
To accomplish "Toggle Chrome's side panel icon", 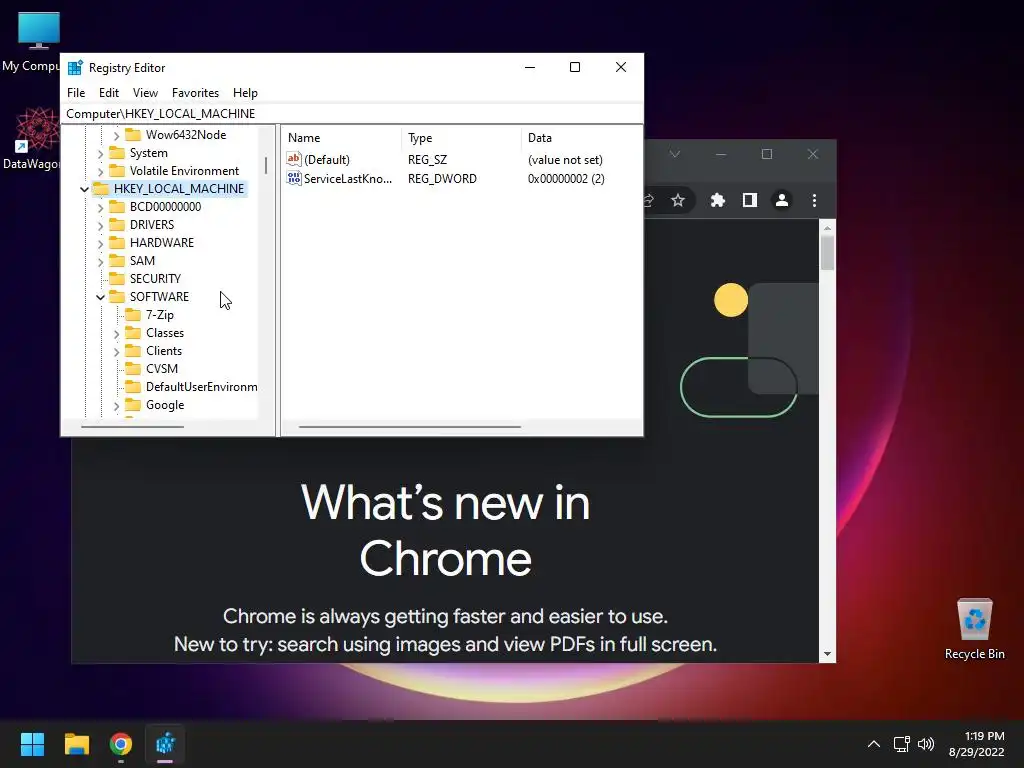I will click(750, 200).
